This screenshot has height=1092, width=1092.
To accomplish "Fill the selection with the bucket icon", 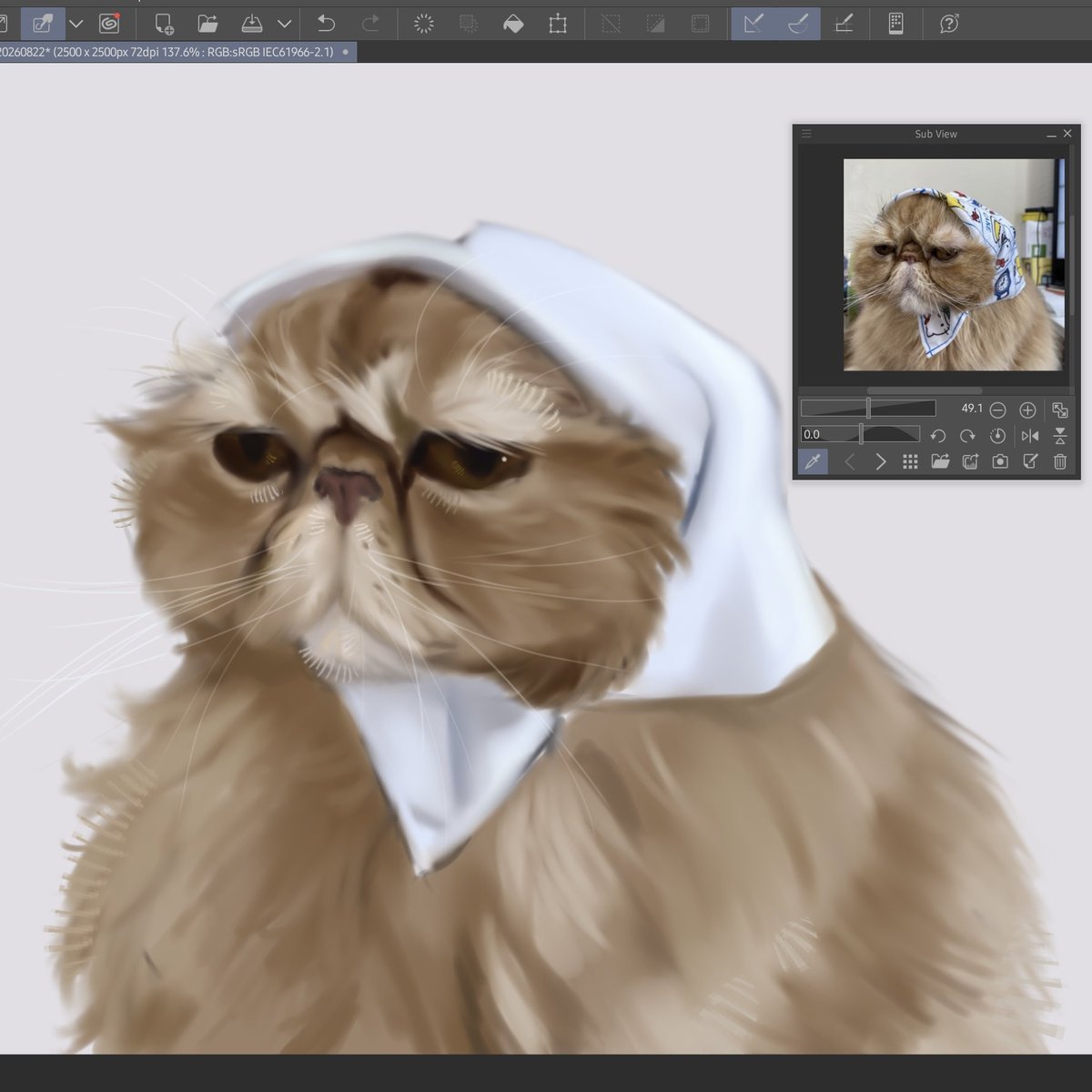I will pyautogui.click(x=513, y=24).
